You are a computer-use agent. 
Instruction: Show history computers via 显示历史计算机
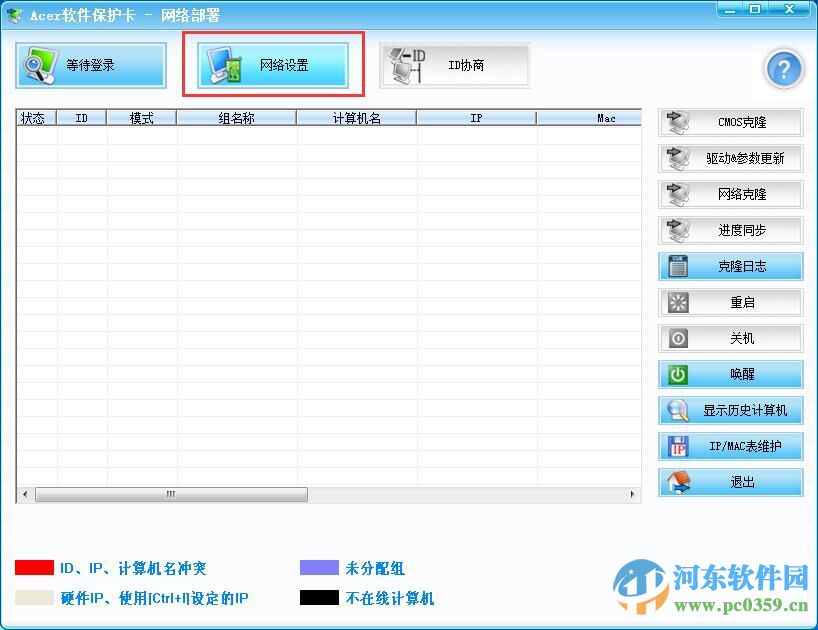click(729, 410)
